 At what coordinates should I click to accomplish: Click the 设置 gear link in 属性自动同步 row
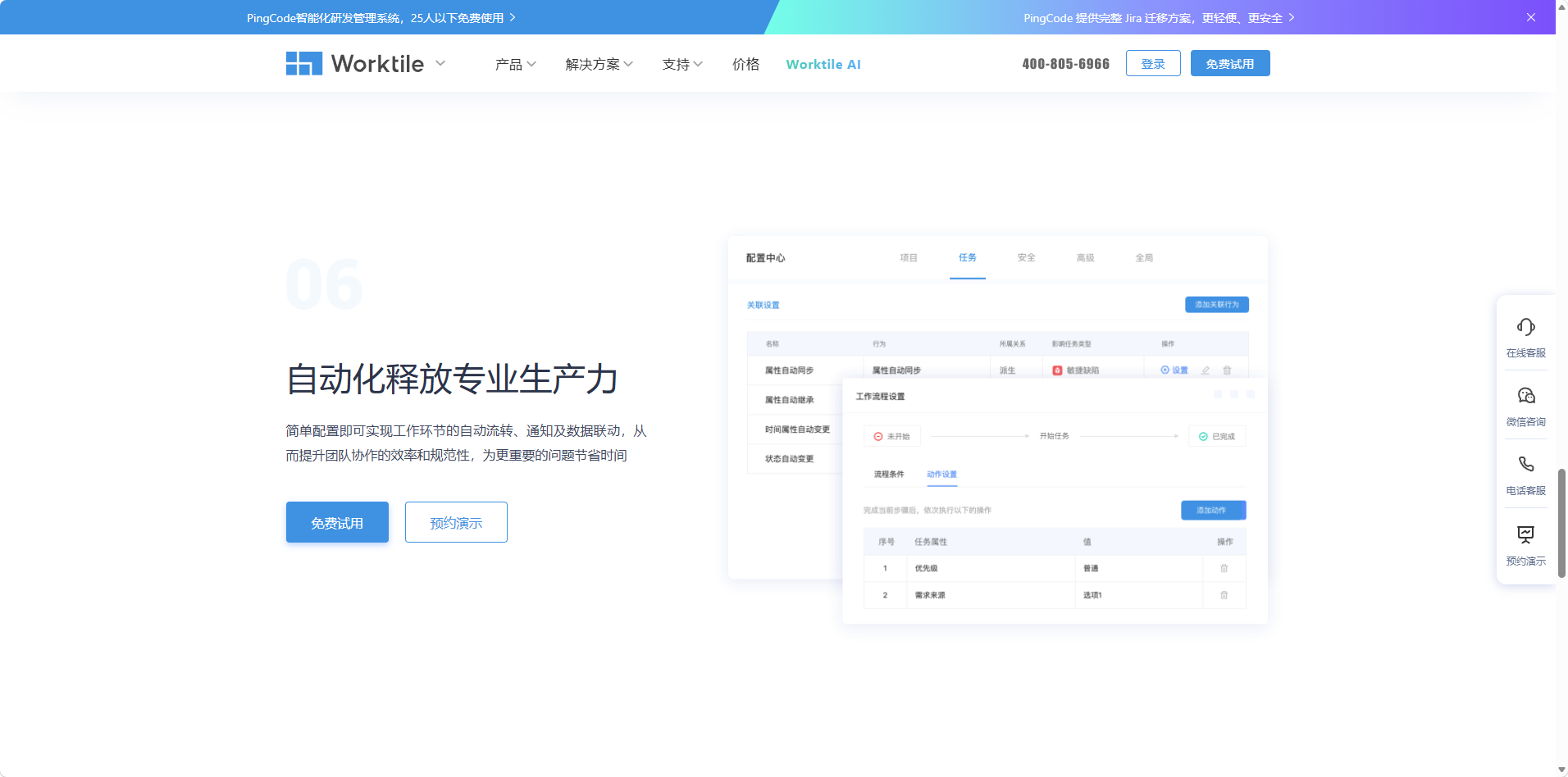pyautogui.click(x=1174, y=370)
